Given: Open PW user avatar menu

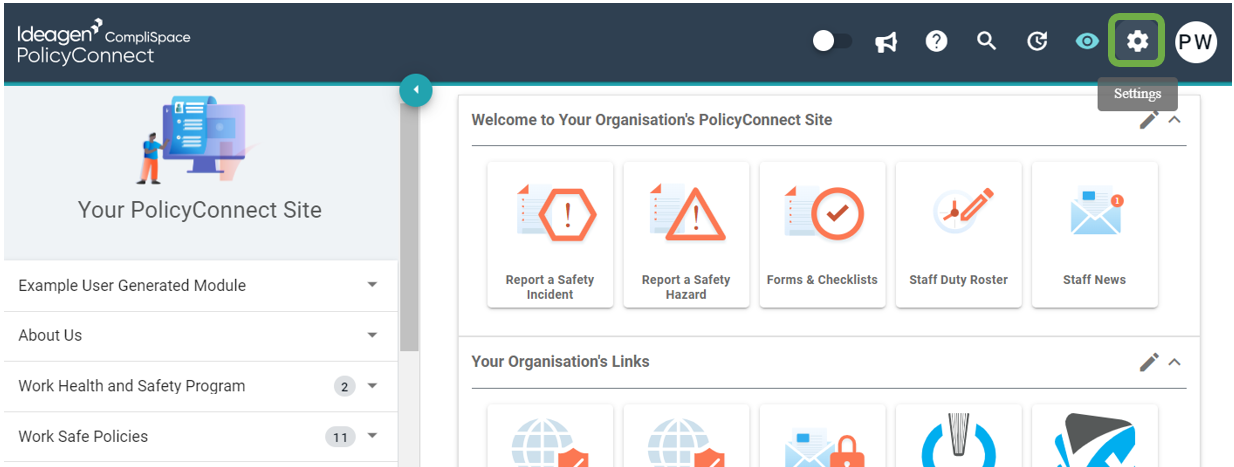Looking at the screenshot, I should [x=1195, y=42].
